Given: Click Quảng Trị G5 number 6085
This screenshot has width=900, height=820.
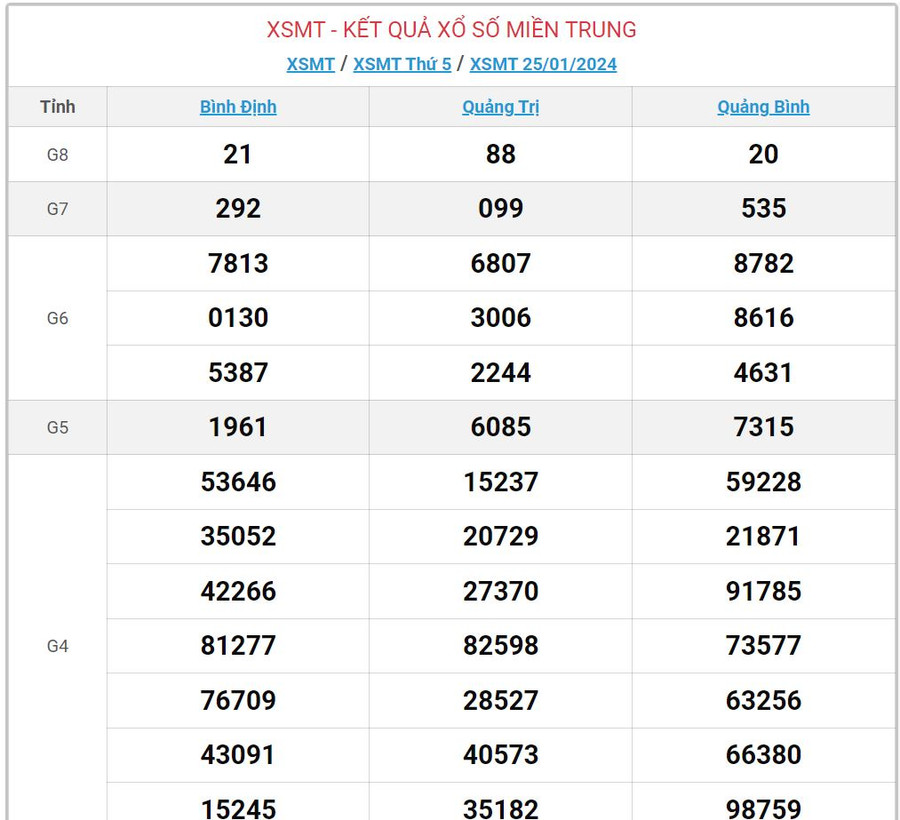Looking at the screenshot, I should [x=500, y=427].
